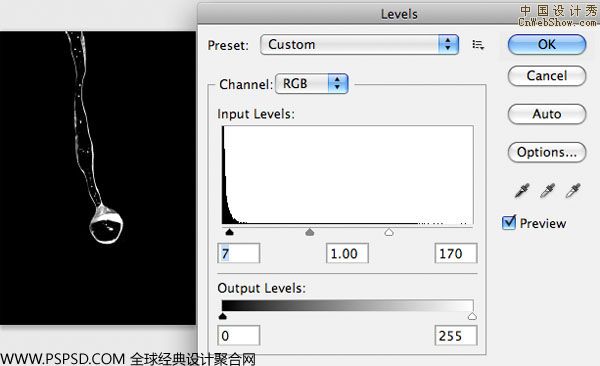Open the Options... dialog
The height and width of the screenshot is (366, 600).
[x=547, y=152]
